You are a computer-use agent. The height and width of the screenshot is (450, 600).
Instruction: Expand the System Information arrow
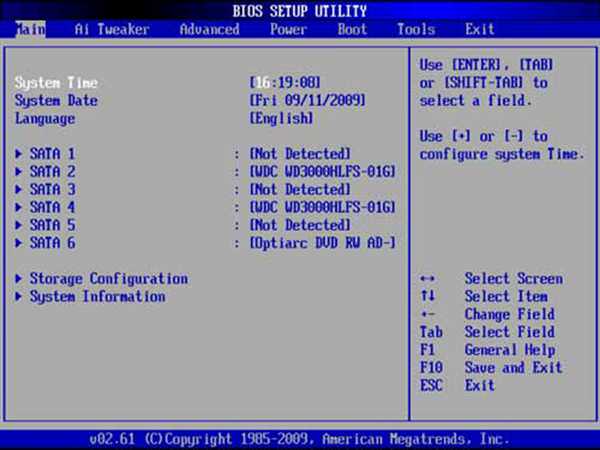[x=18, y=297]
